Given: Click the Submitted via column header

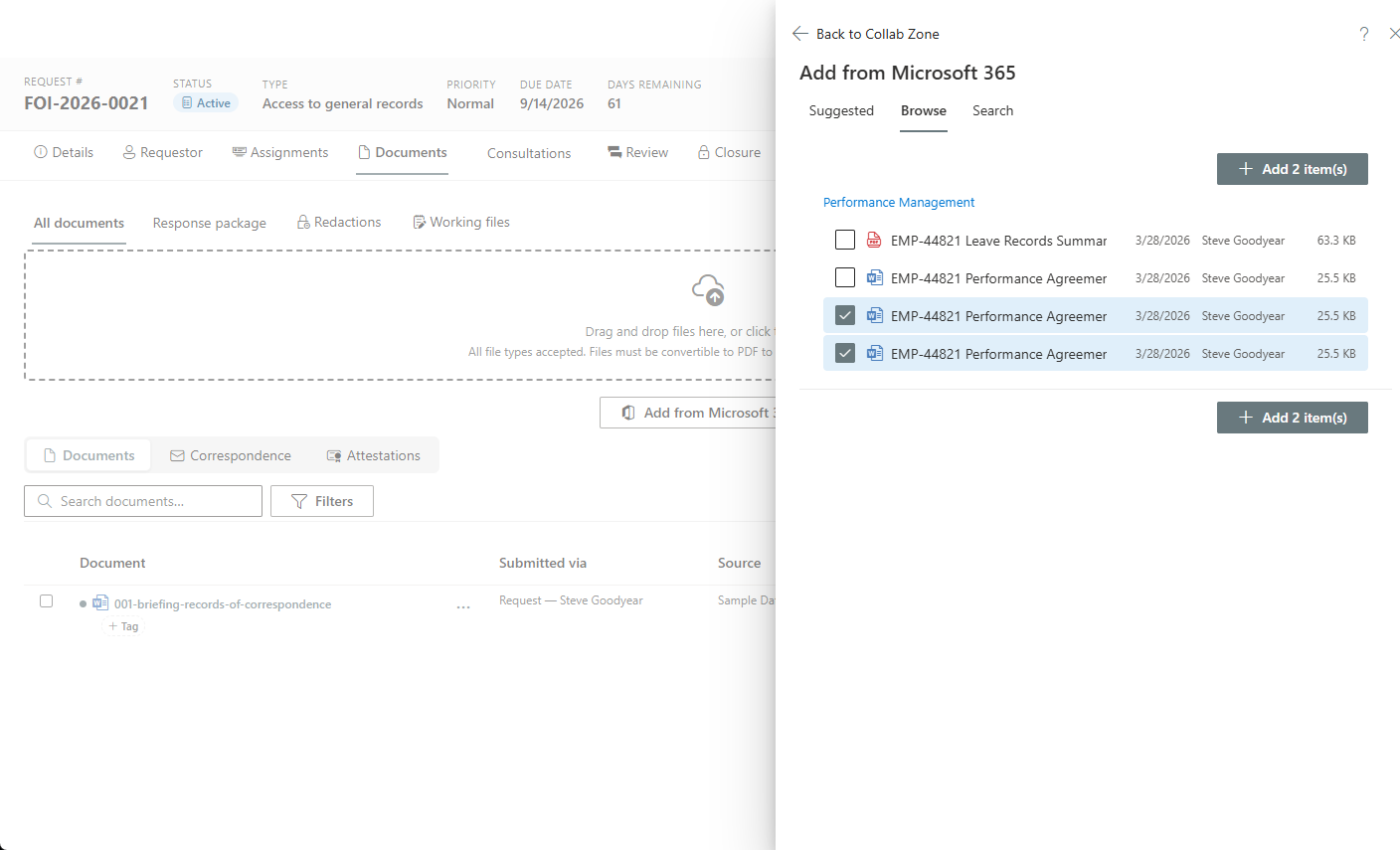Looking at the screenshot, I should tap(543, 563).
